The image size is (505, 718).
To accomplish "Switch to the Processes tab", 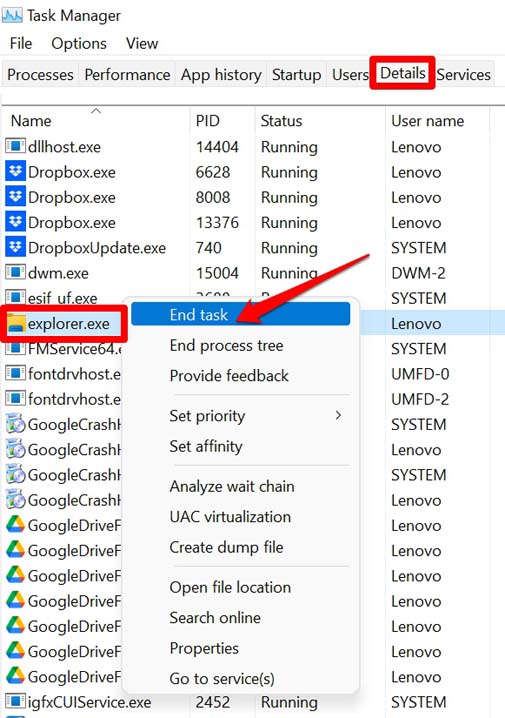I will click(40, 75).
